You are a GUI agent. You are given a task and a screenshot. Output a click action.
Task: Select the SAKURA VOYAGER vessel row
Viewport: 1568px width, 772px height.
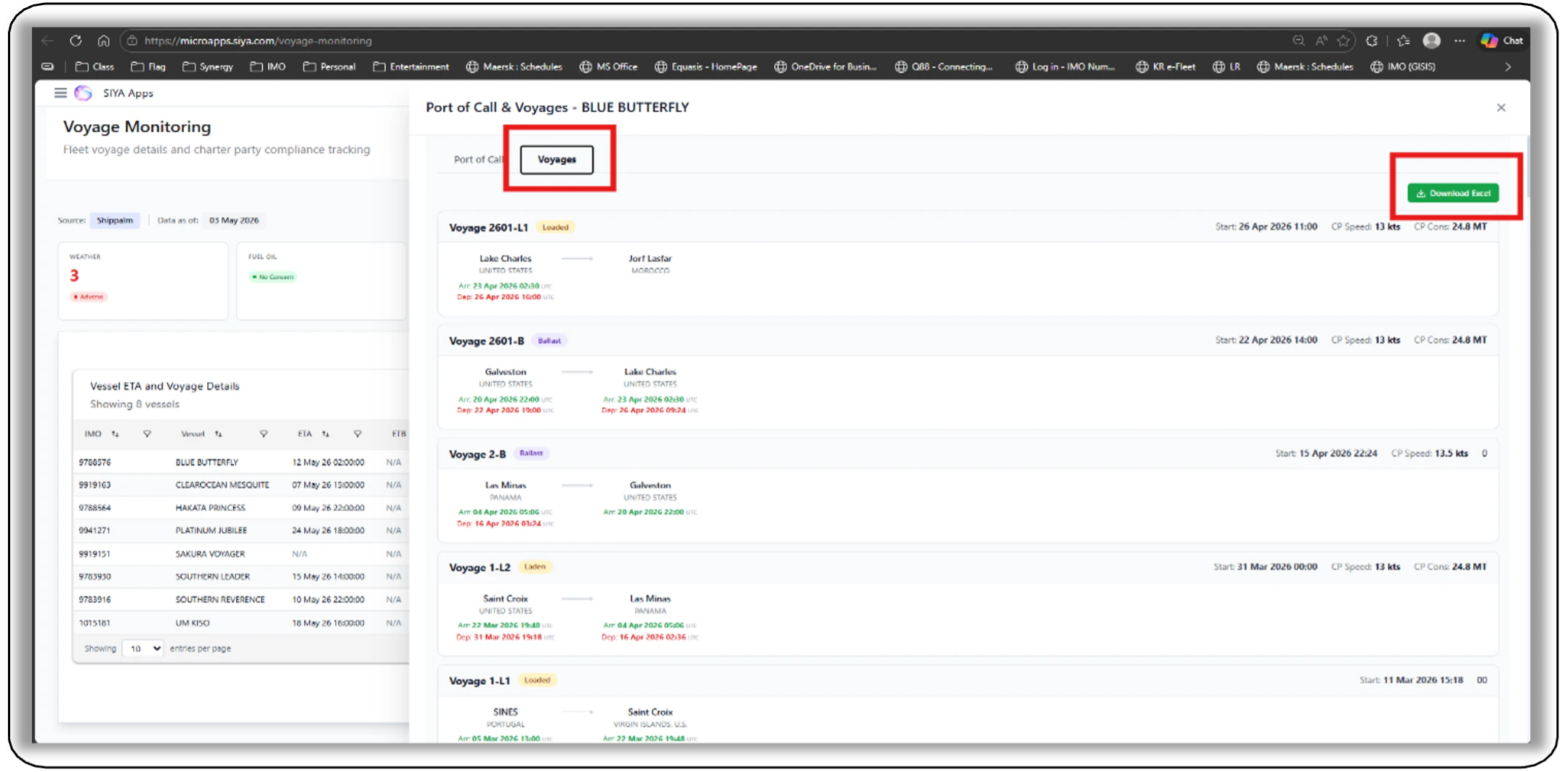tap(241, 553)
